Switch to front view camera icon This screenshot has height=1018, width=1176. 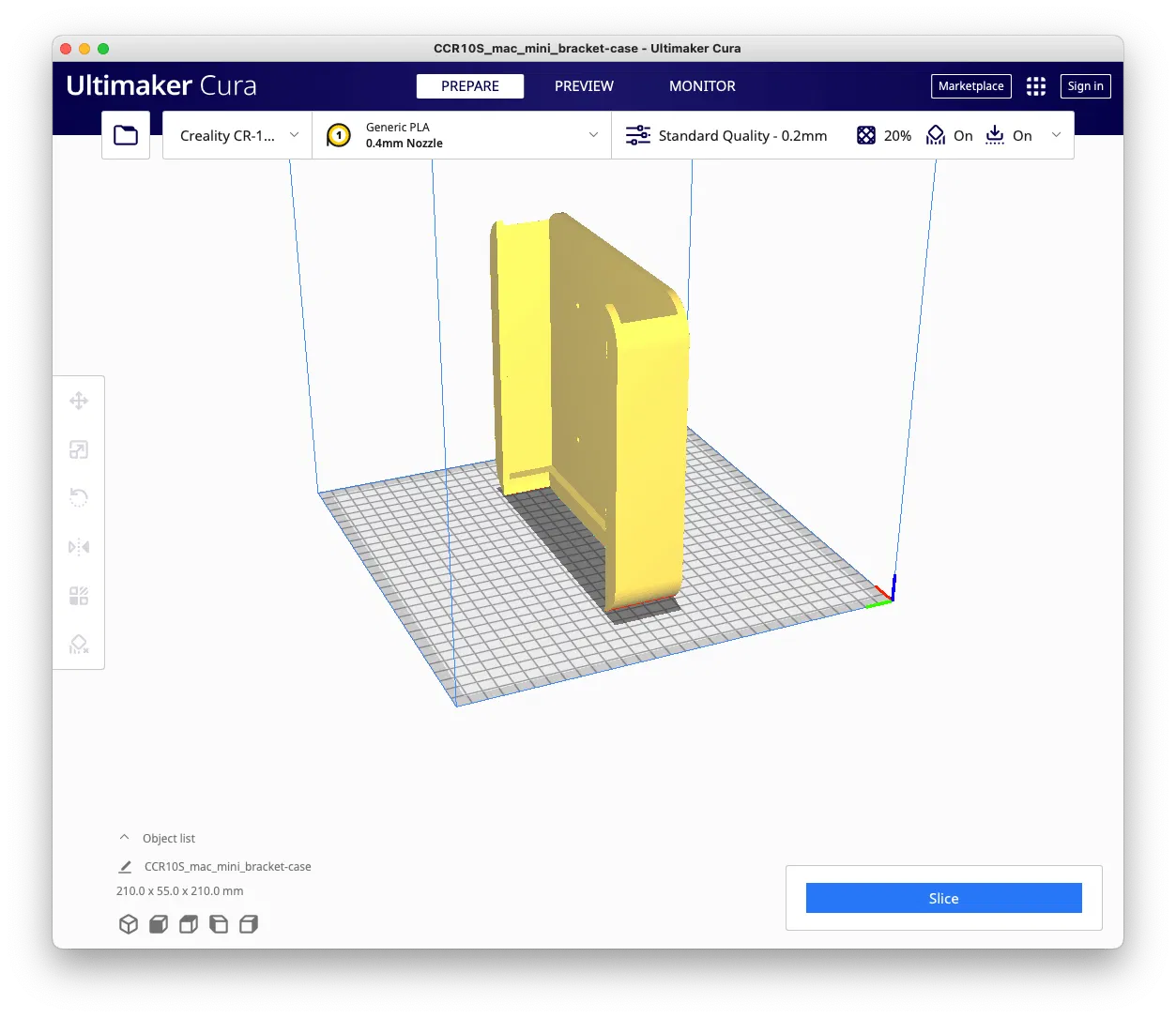159,924
